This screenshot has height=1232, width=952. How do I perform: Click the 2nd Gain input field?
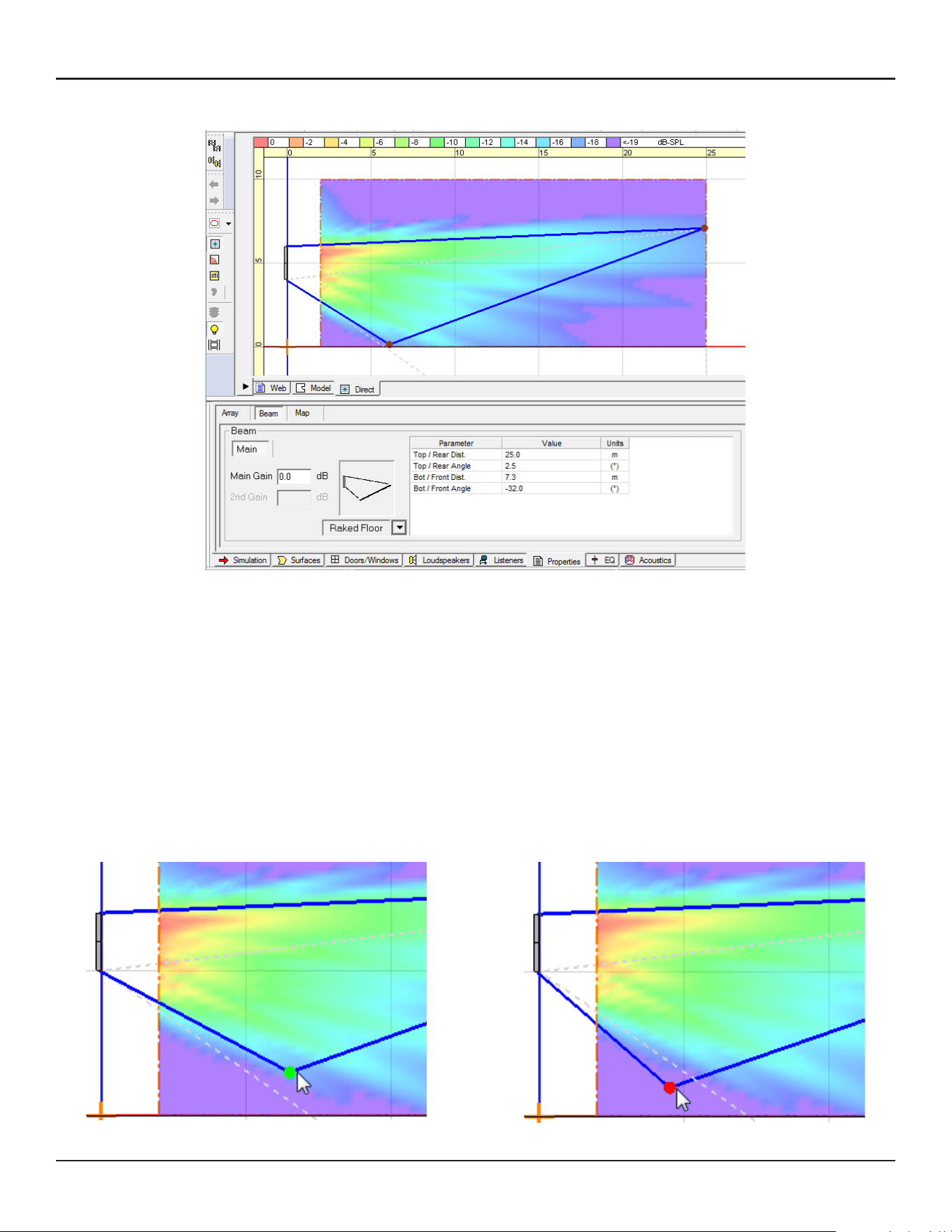click(294, 497)
